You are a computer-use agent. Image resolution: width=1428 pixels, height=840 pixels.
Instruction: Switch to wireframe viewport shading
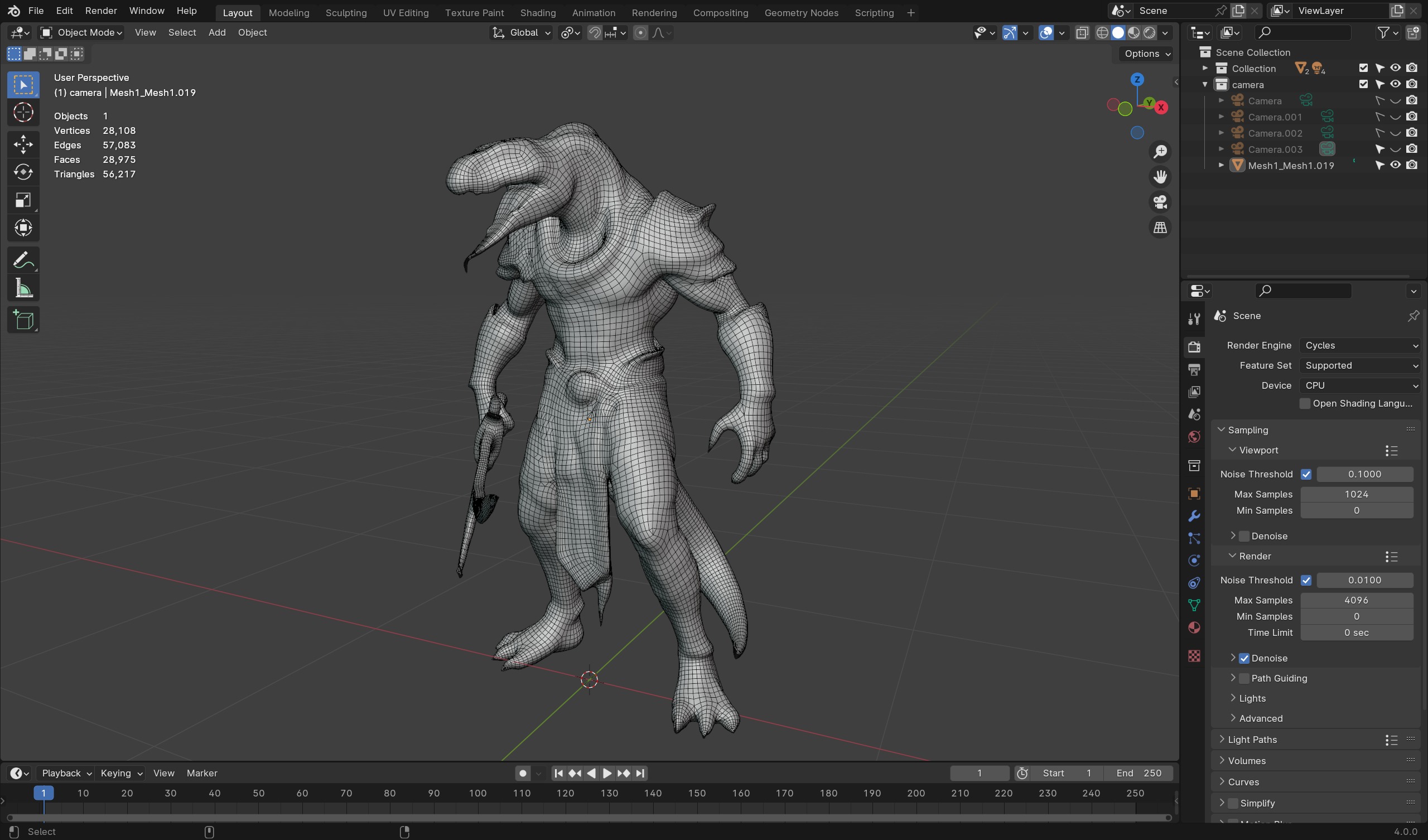(x=1102, y=33)
